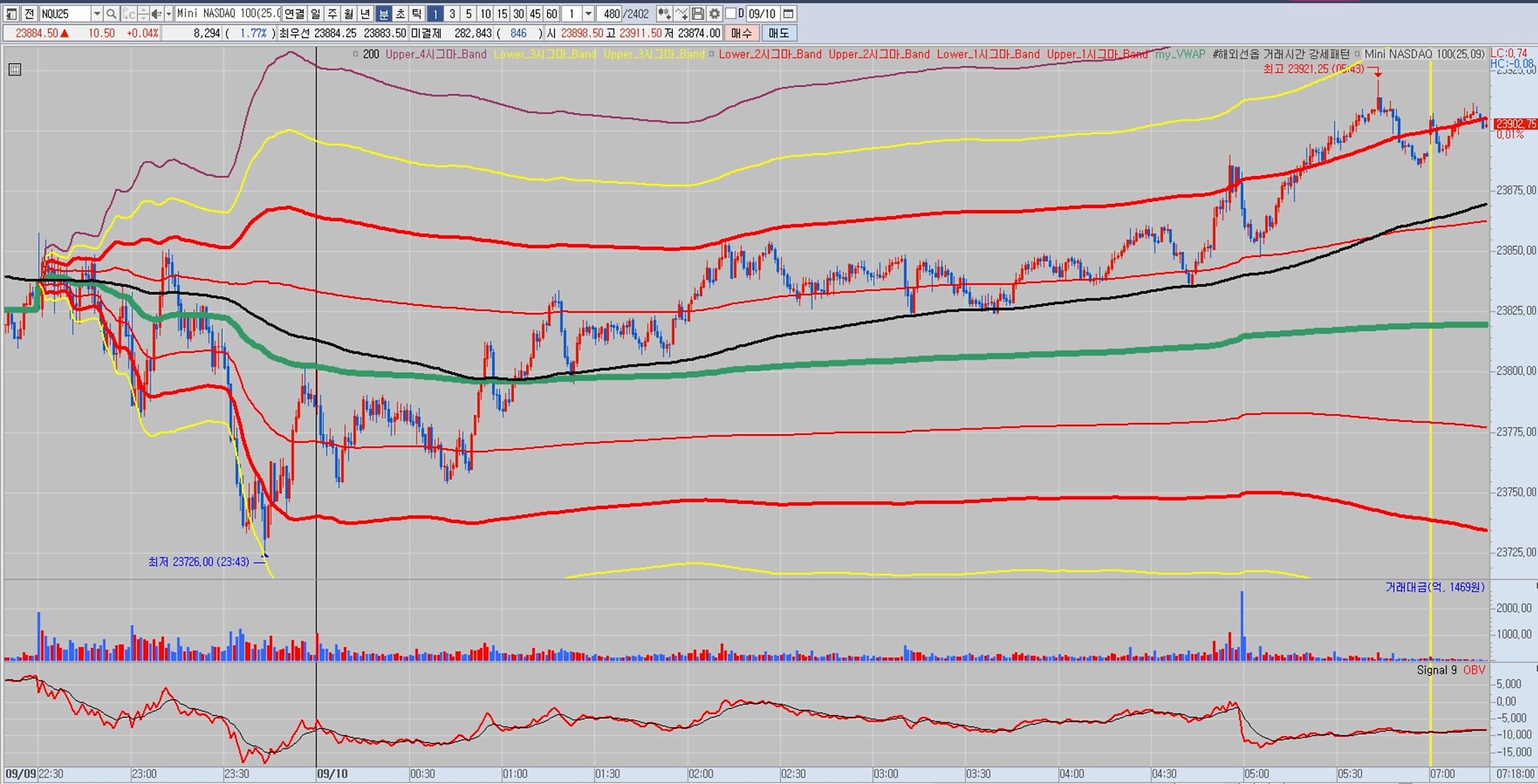Click the my_VWAP legend label
The image size is (1538, 784).
click(x=1180, y=54)
